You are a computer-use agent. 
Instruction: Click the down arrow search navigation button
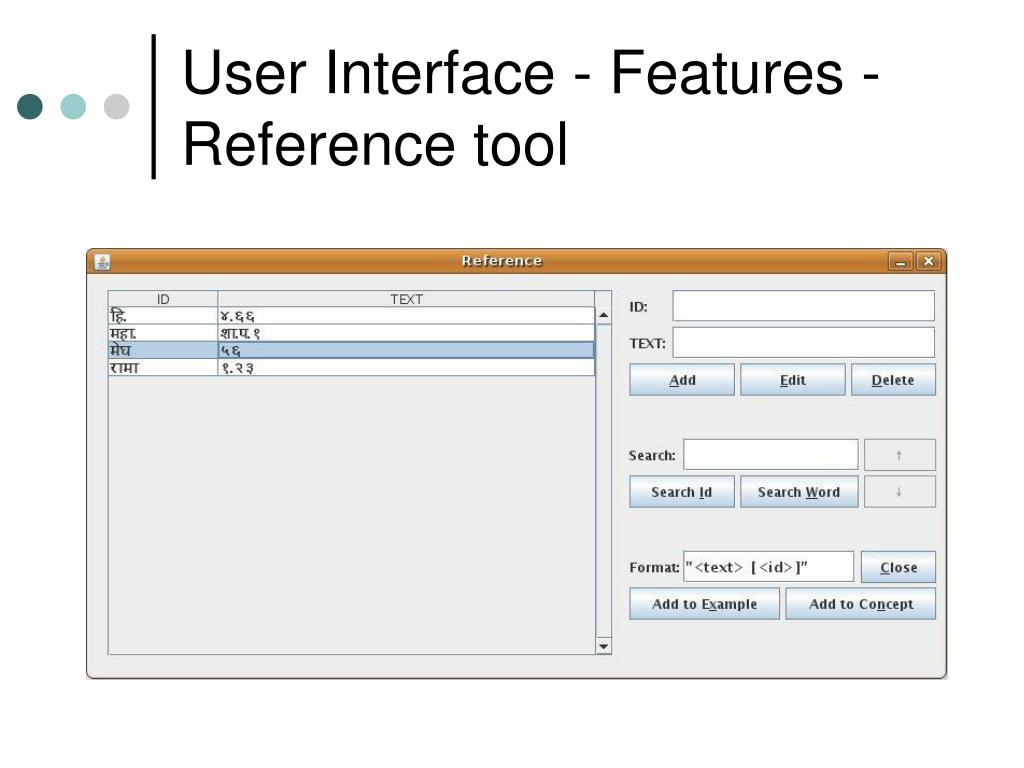pyautogui.click(x=899, y=492)
